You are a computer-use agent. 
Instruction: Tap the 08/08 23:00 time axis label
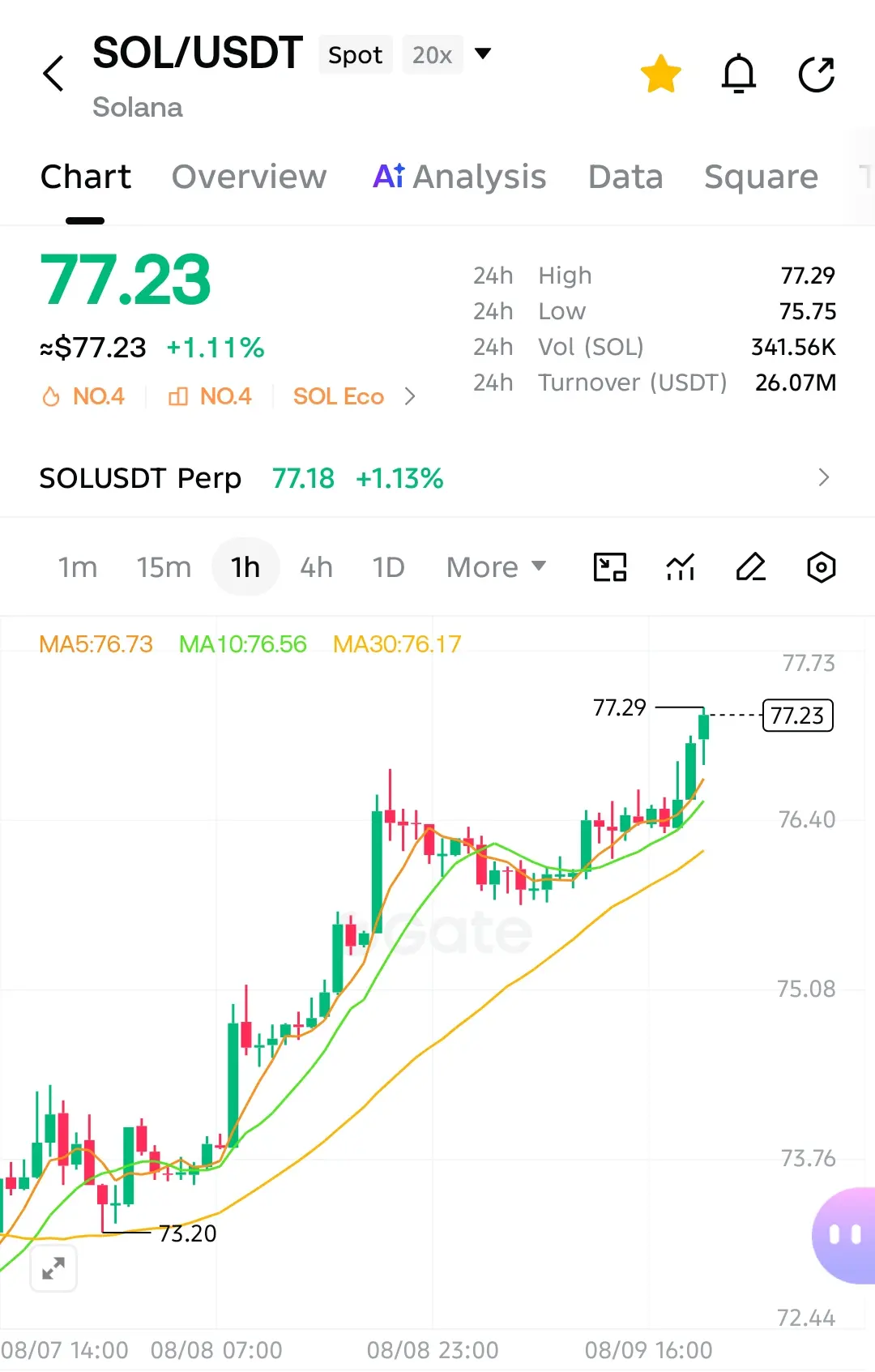point(433,1350)
